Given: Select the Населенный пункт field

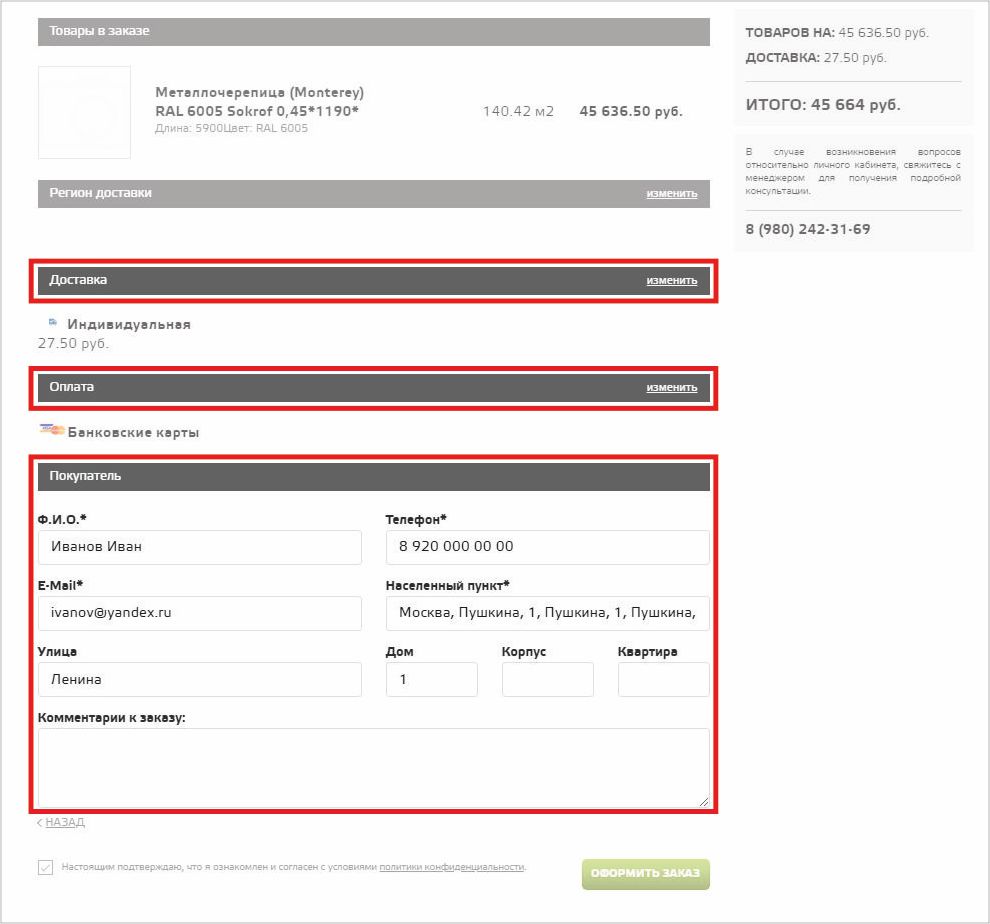Looking at the screenshot, I should (547, 613).
